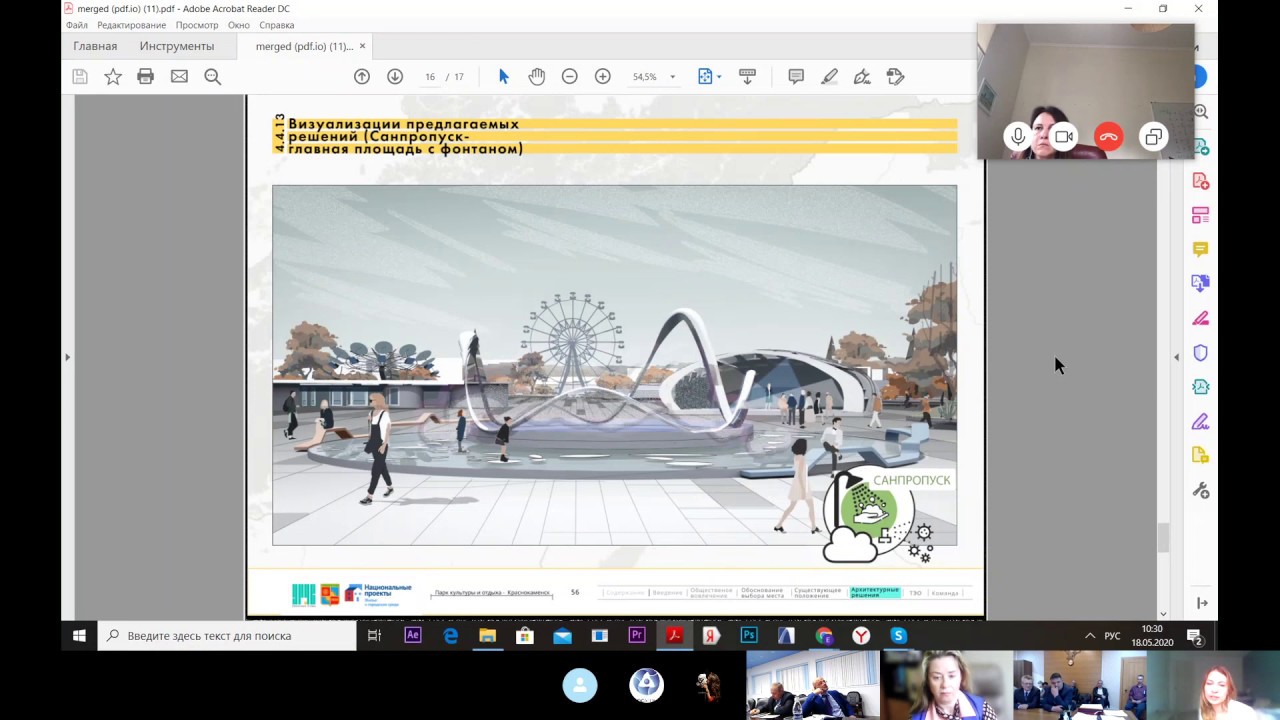Open the page fit options dropdown
This screenshot has width=1280, height=720.
[x=709, y=77]
